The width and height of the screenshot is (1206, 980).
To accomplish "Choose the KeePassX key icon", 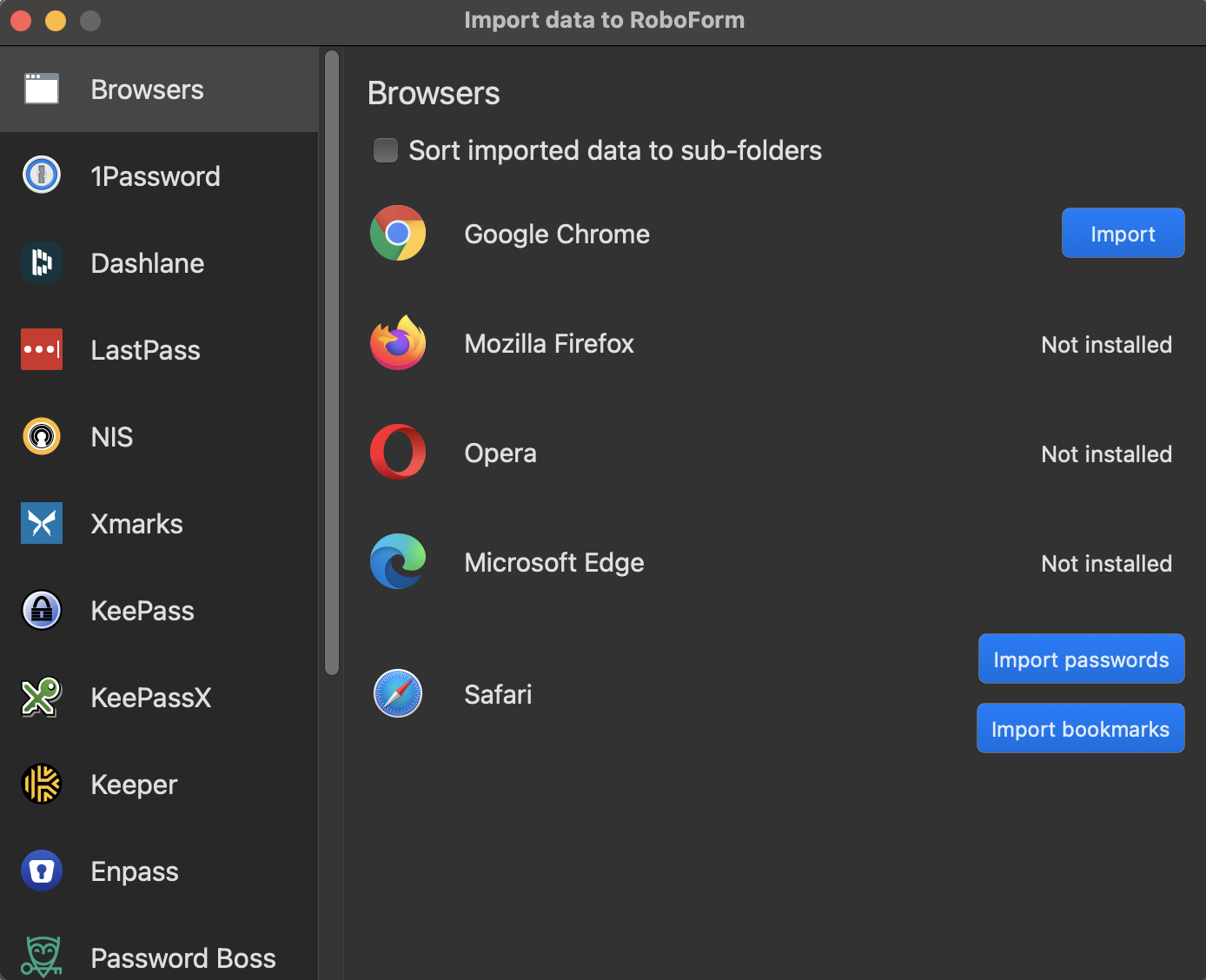I will coord(42,697).
